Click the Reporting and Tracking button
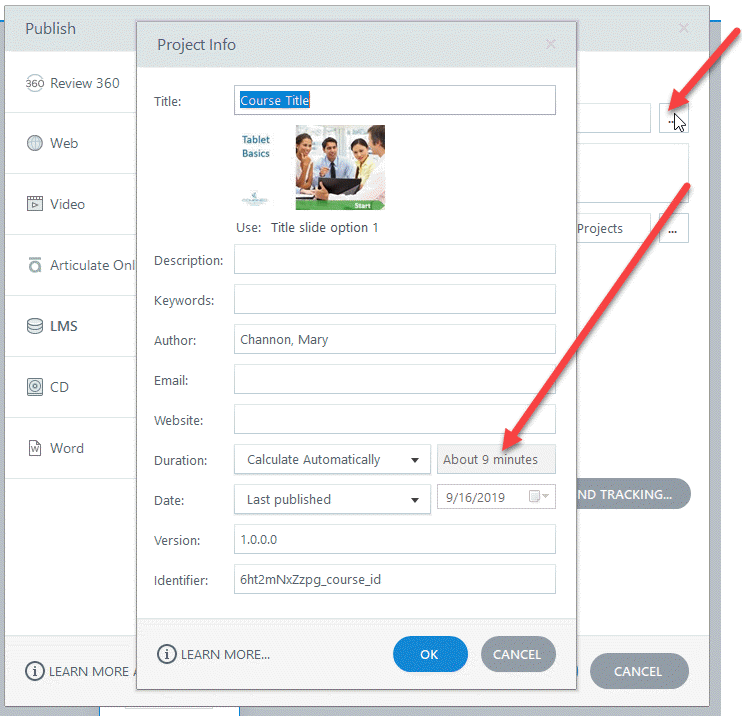 pos(633,494)
